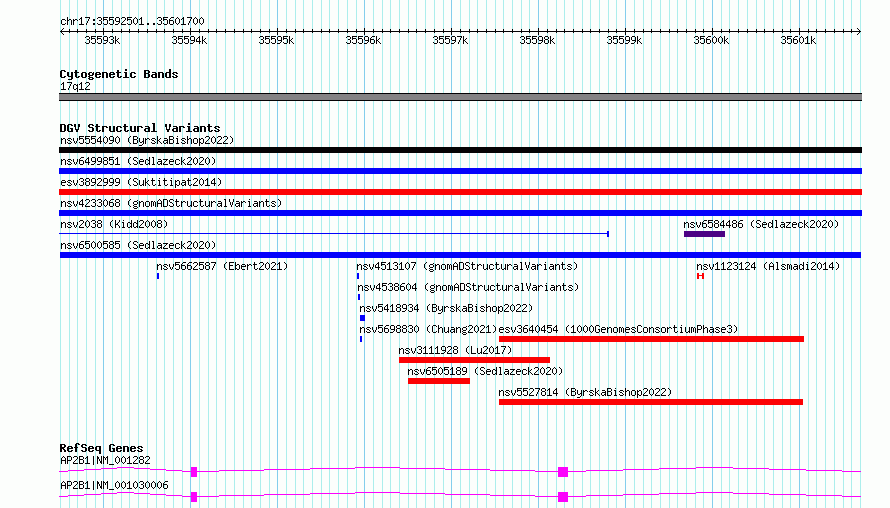Image resolution: width=890 pixels, height=508 pixels.
Task: Open nsv5662587 (Ebert2021) label
Action: pyautogui.click(x=222, y=266)
